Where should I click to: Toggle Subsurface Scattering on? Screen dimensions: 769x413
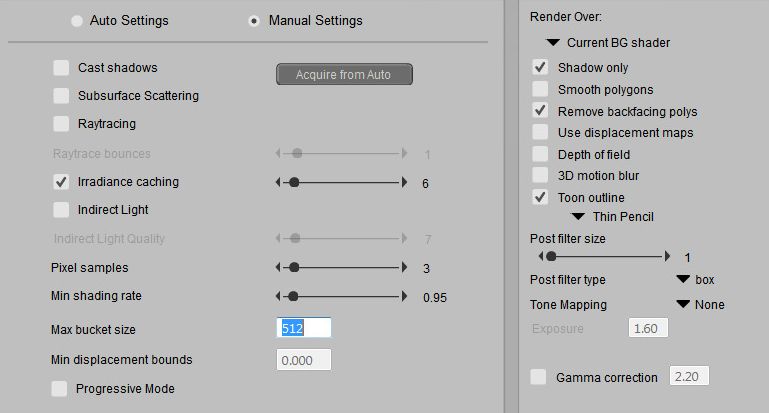click(61, 96)
